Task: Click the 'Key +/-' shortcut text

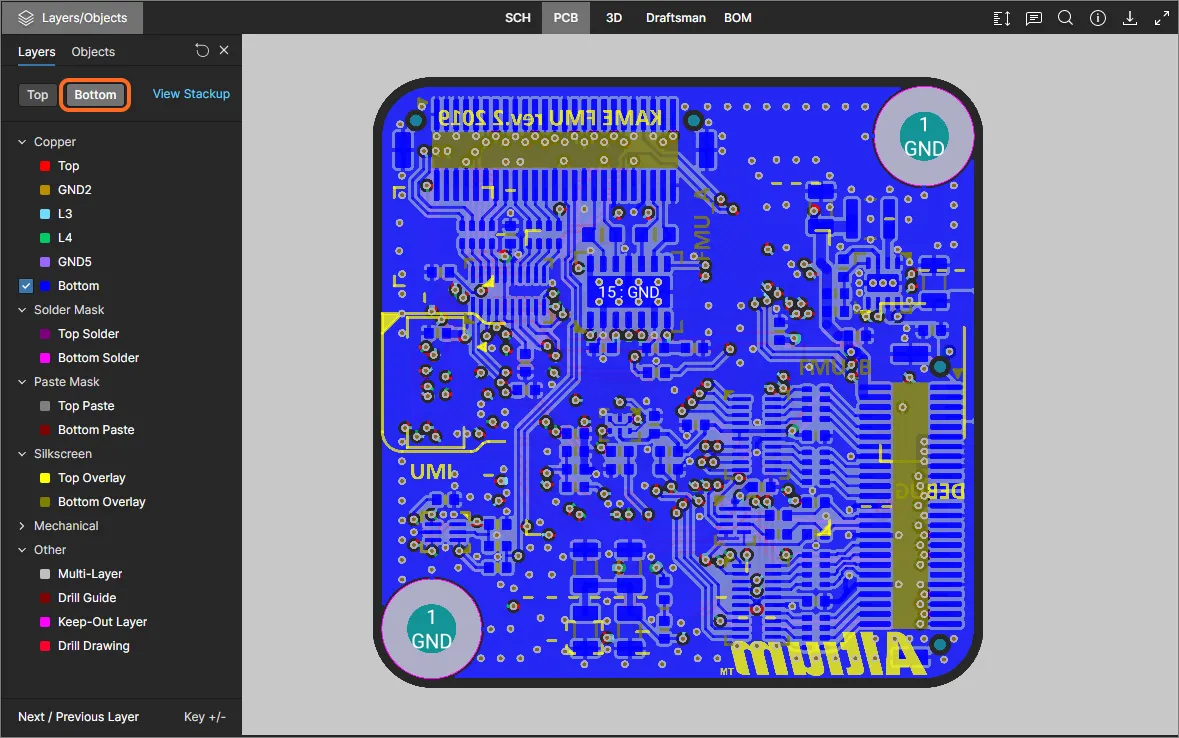Action: (205, 717)
